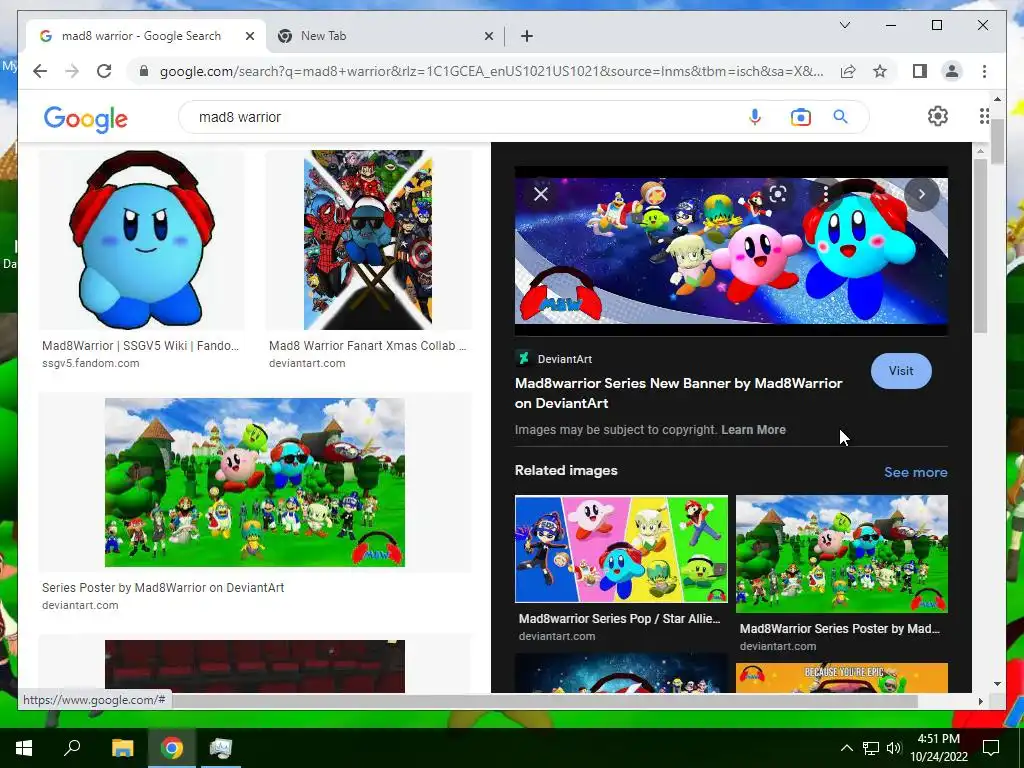Screen dimensions: 1024x768
Task: Open tab search dropdown arrow
Action: (844, 25)
